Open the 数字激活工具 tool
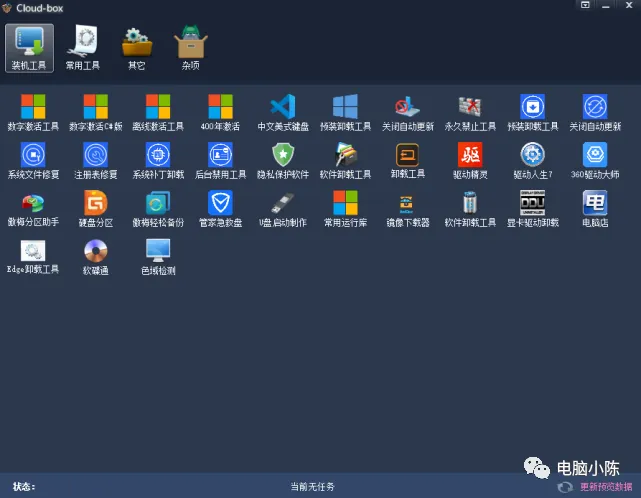 33,112
